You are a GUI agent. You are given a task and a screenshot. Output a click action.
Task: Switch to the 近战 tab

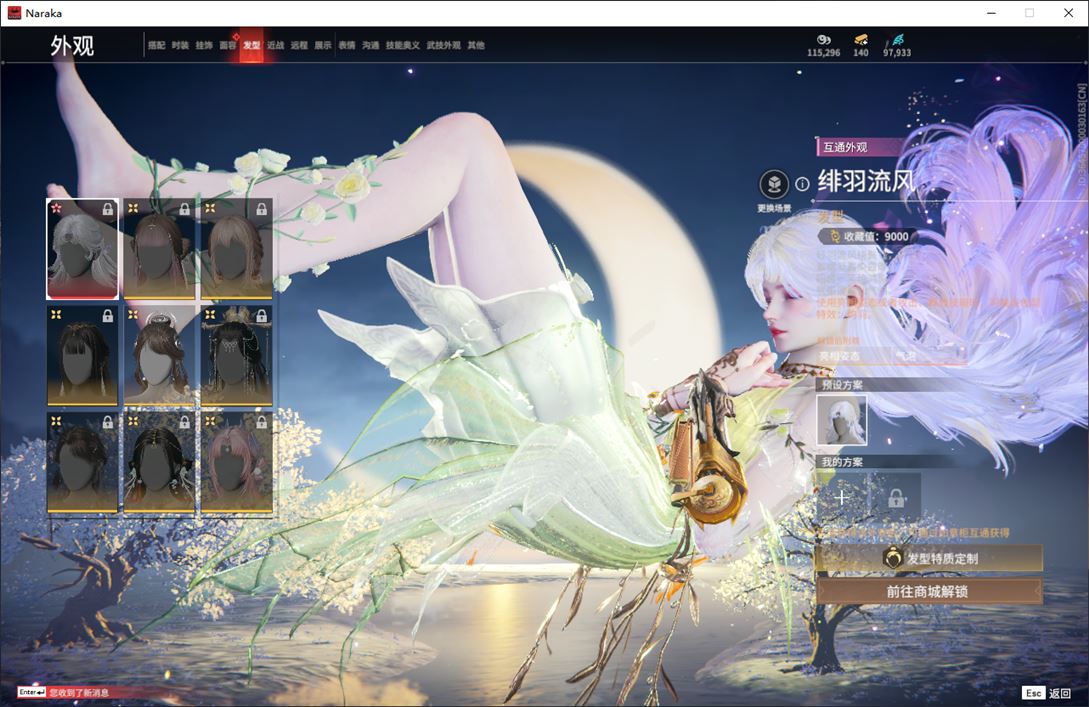pyautogui.click(x=276, y=45)
